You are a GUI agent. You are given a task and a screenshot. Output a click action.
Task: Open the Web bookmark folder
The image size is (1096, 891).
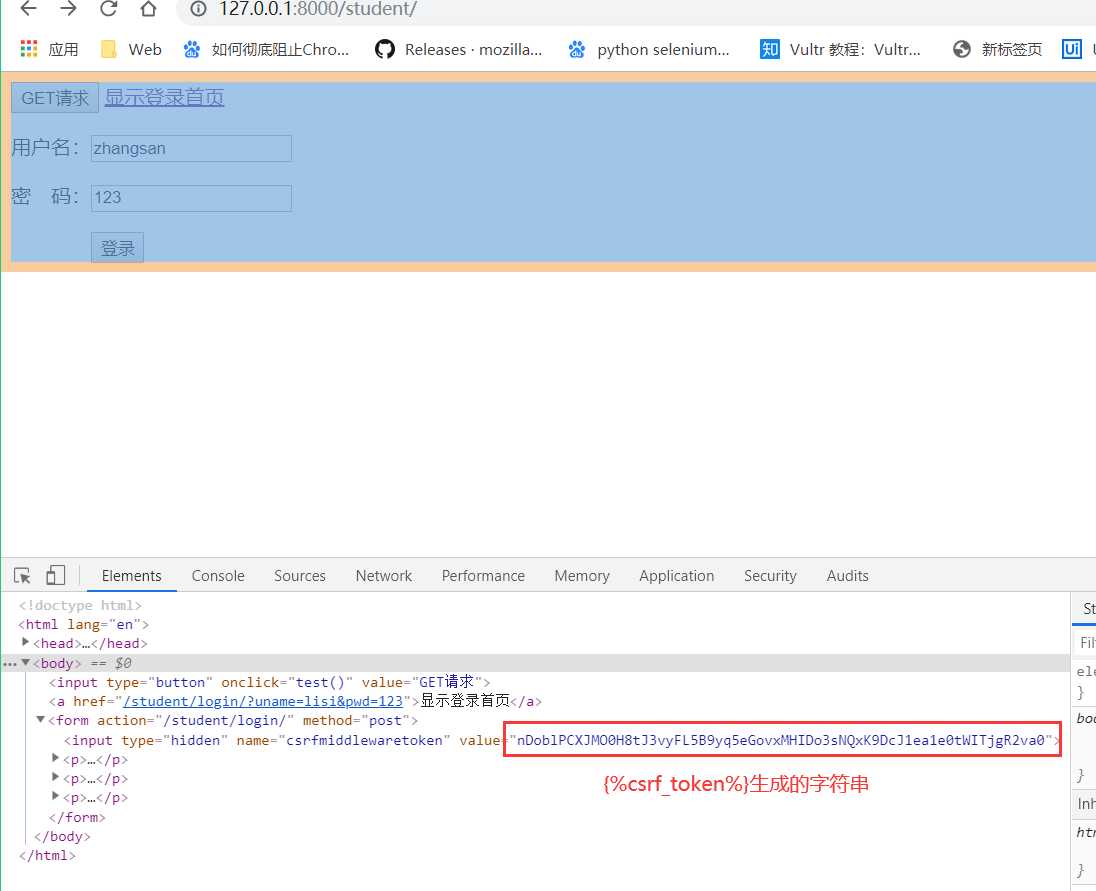131,49
